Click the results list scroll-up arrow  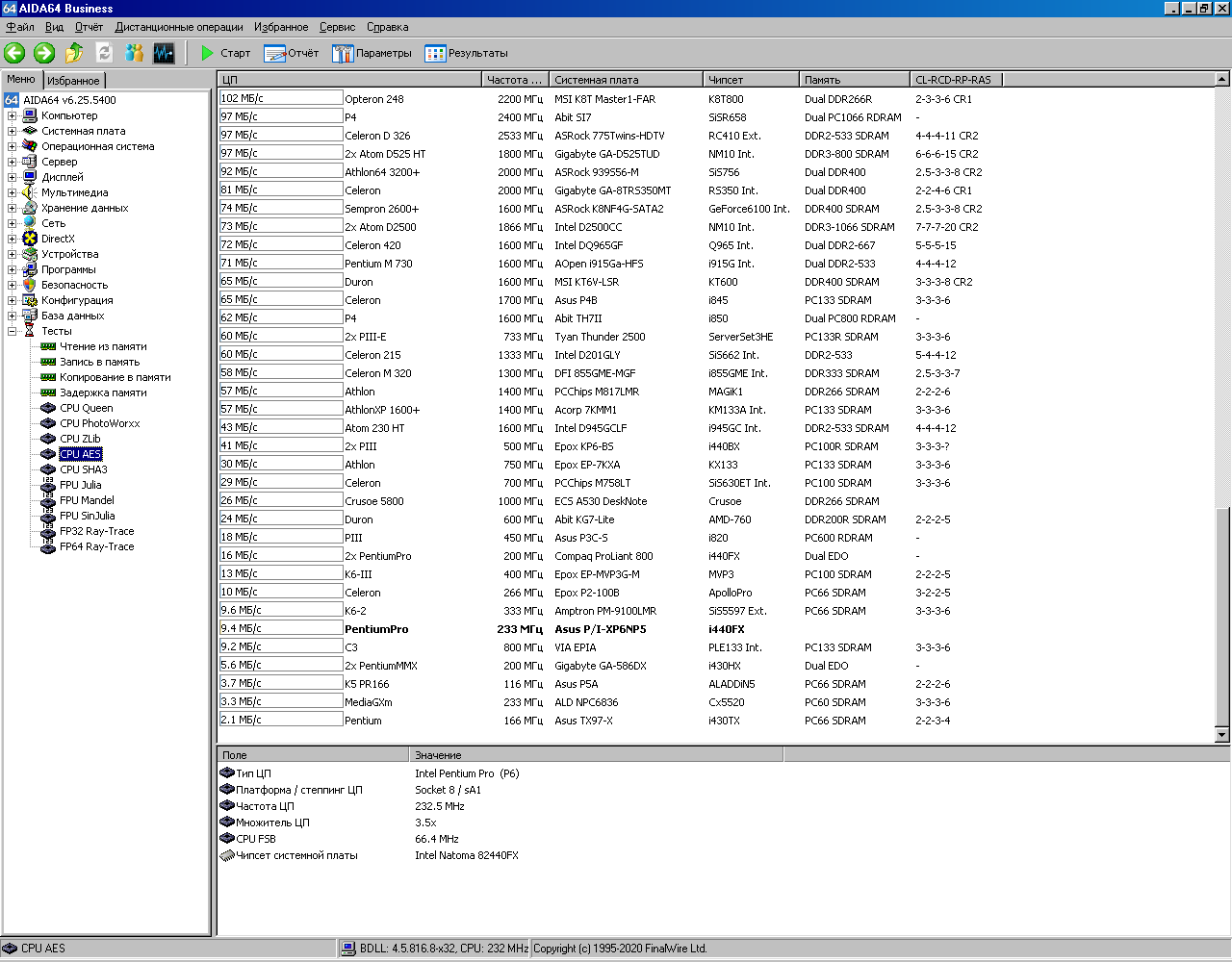(1222, 80)
